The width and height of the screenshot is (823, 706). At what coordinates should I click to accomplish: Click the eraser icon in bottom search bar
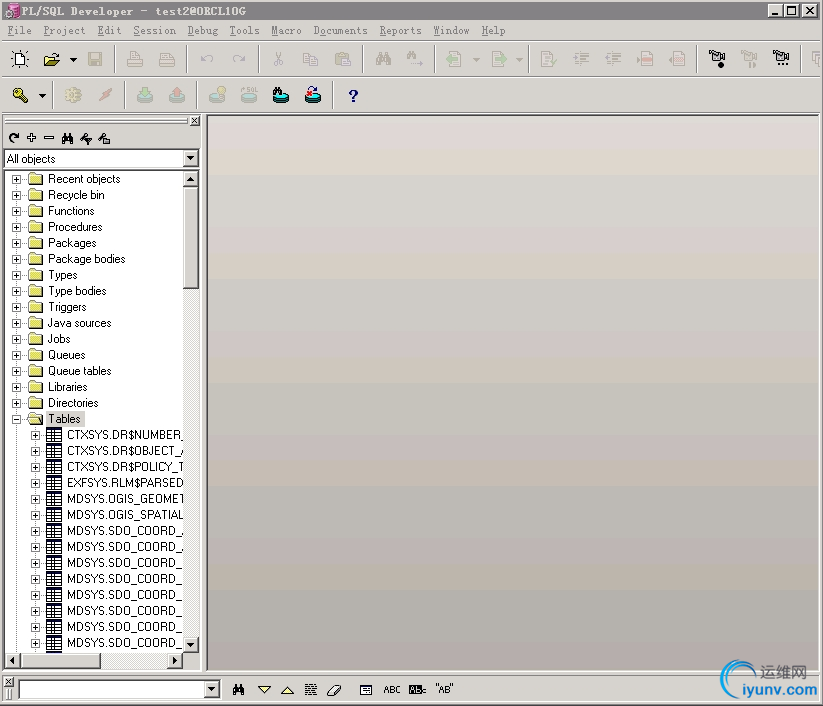click(x=334, y=690)
